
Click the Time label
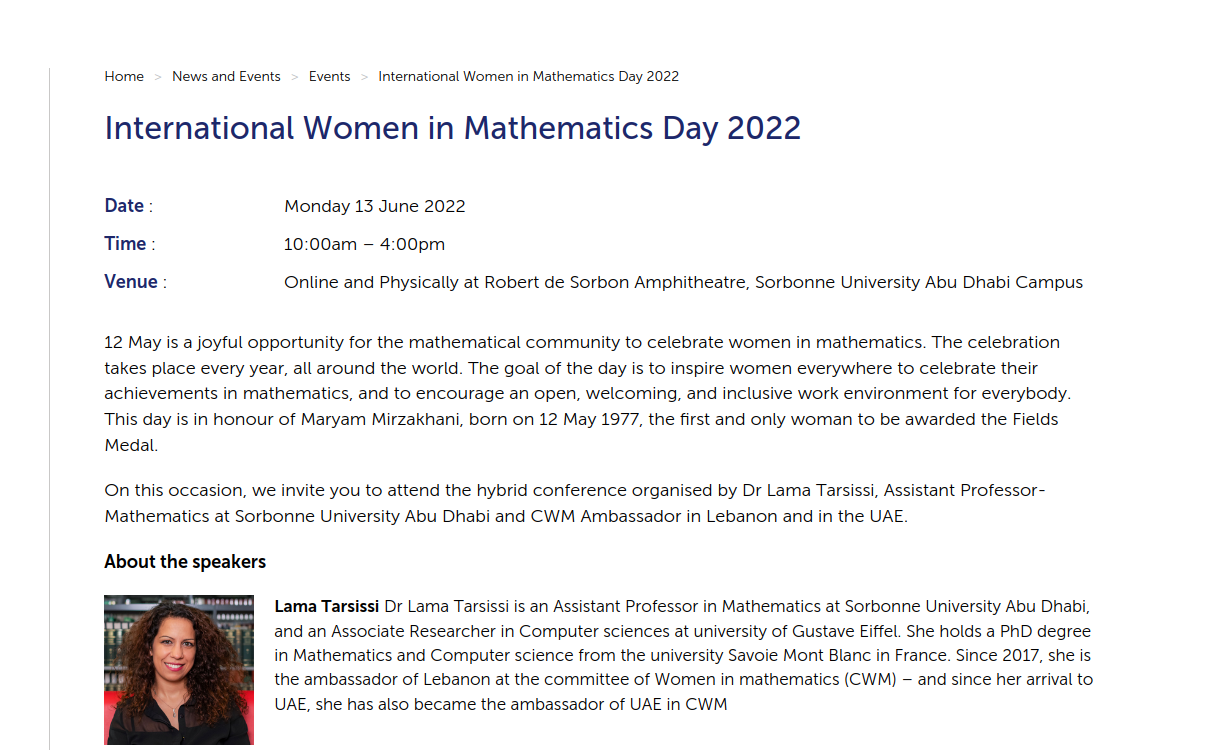(x=125, y=244)
